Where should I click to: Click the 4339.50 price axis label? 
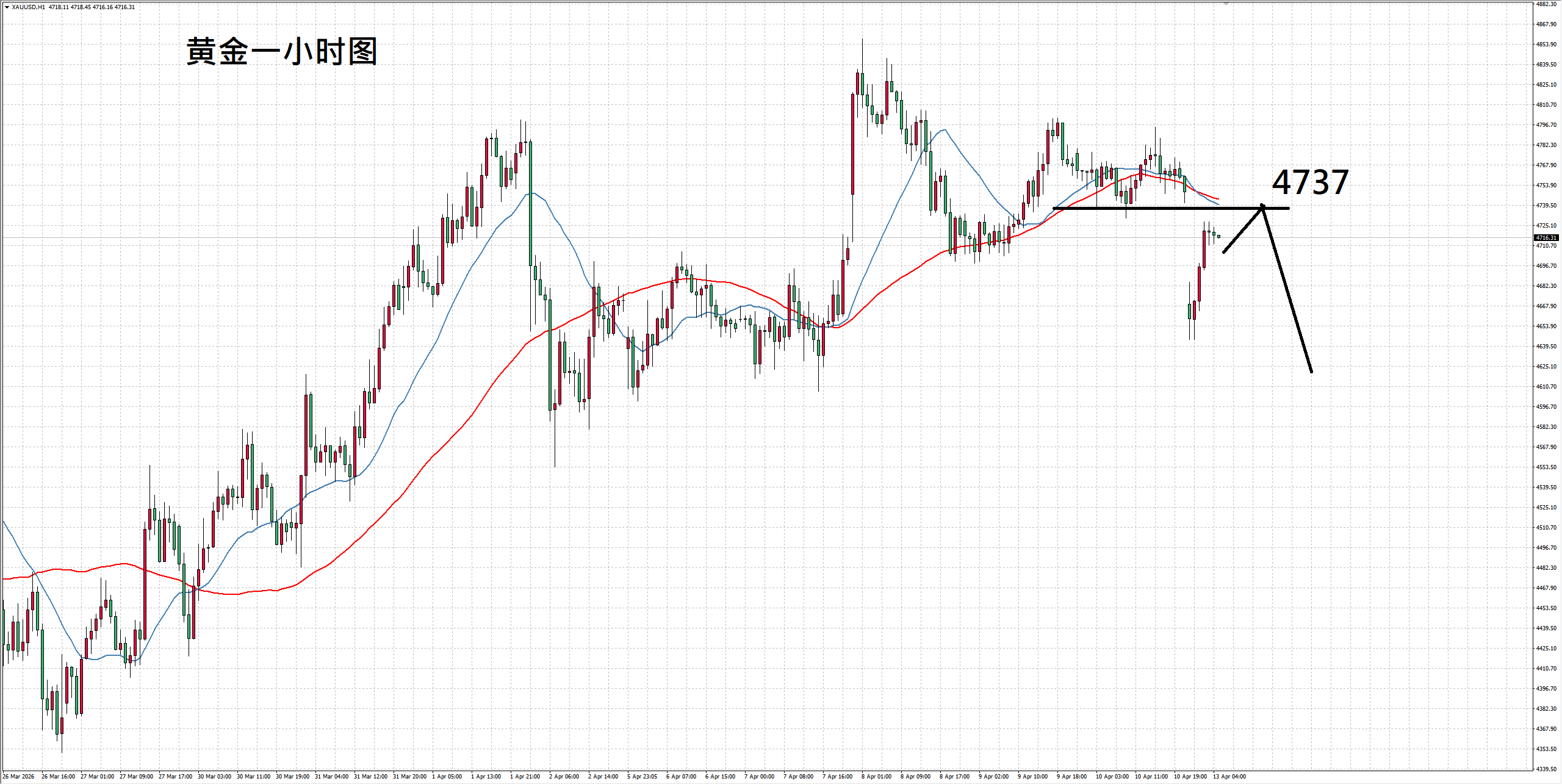click(1546, 769)
